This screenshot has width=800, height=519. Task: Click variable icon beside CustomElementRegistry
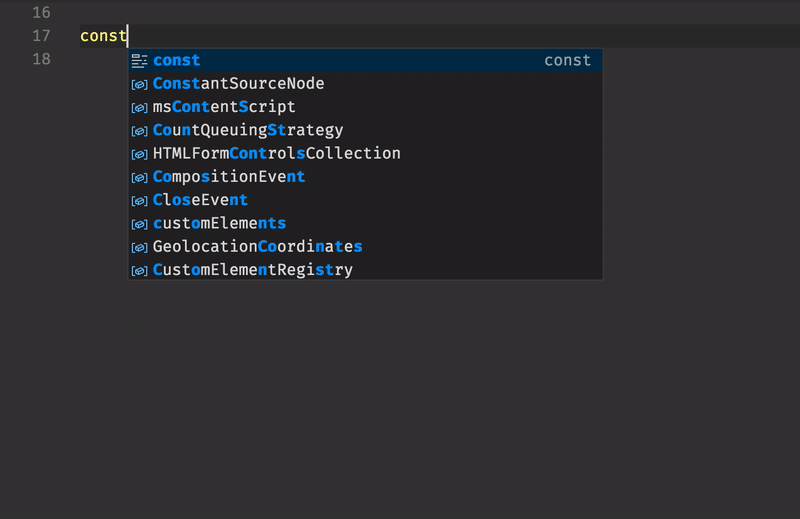point(139,270)
